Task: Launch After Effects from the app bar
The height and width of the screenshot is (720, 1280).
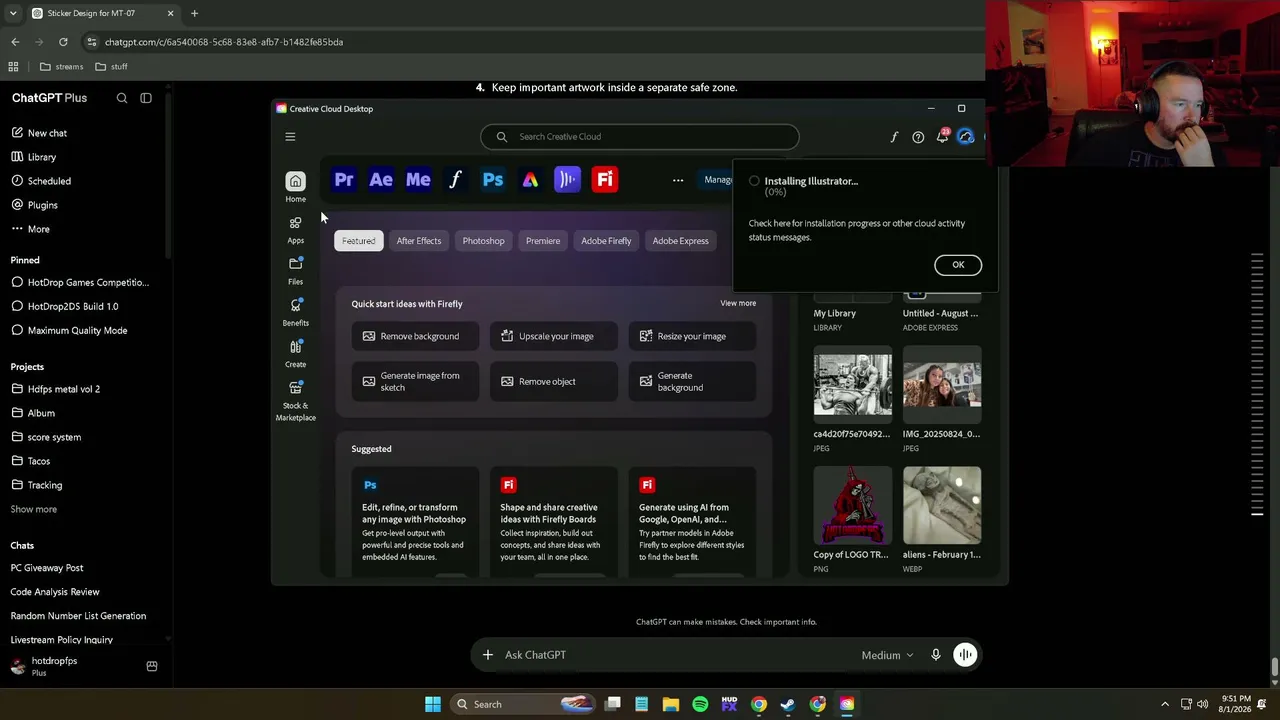Action: point(381,180)
